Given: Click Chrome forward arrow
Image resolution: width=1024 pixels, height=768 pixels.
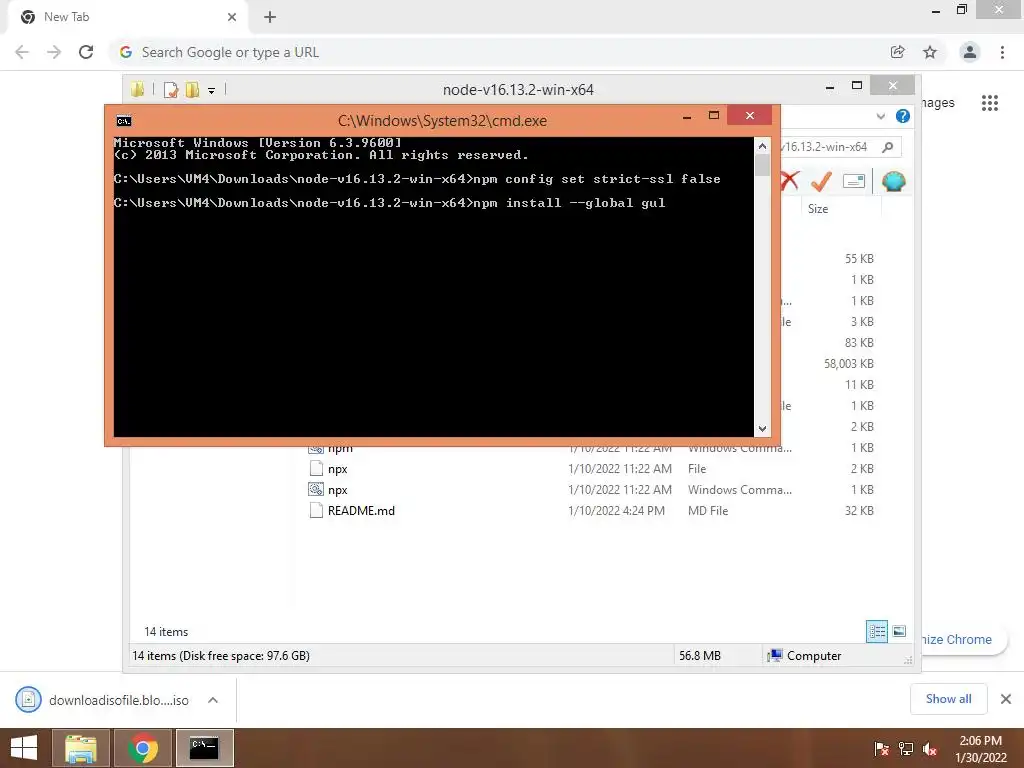Looking at the screenshot, I should tap(54, 52).
